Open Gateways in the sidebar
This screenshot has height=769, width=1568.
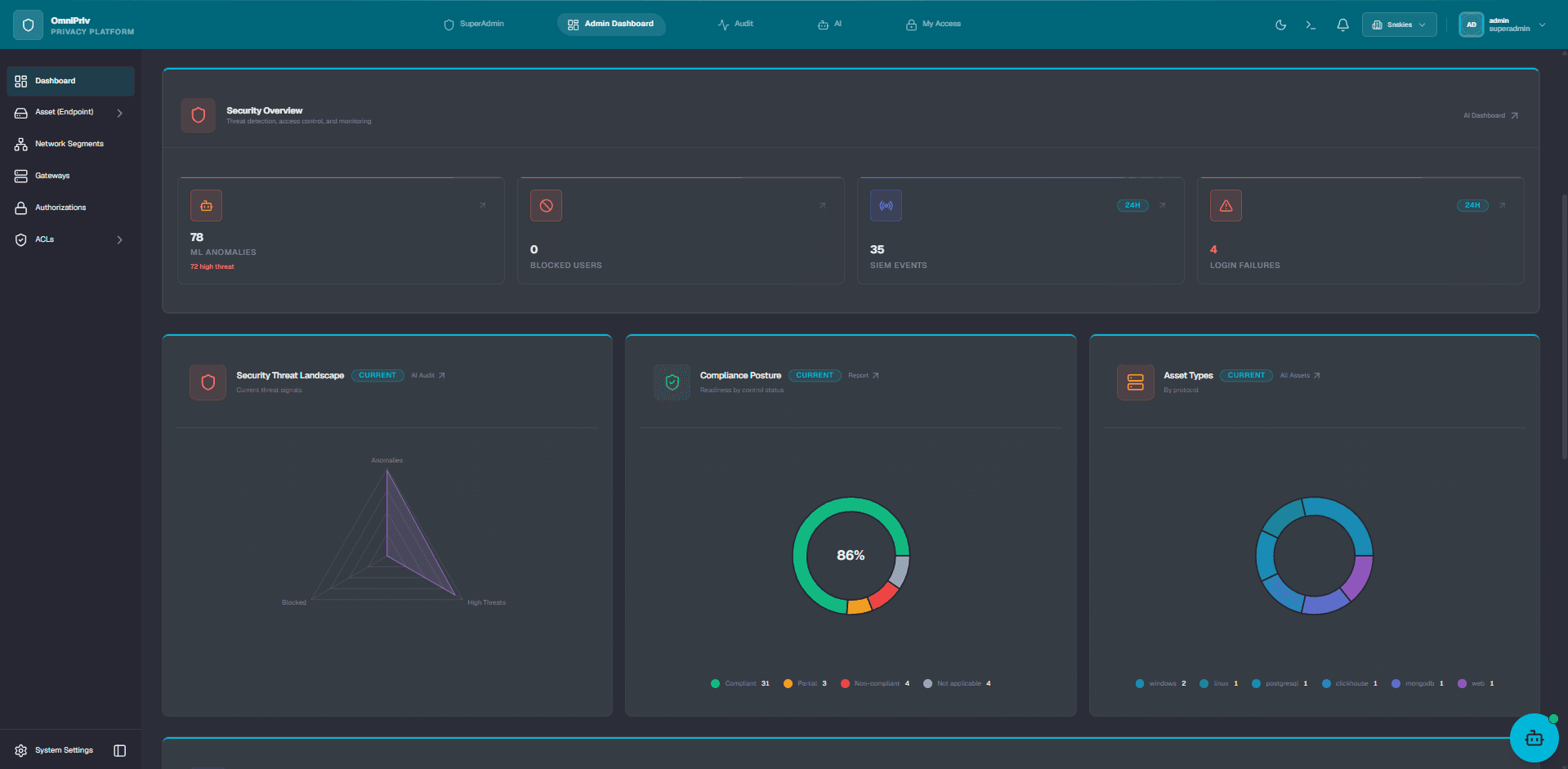click(70, 176)
